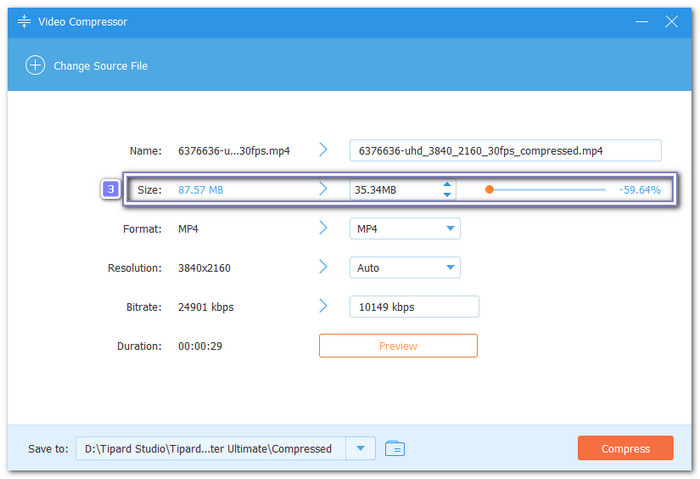Viewport: 700px width, 479px height.
Task: Increase output size with the up stepper
Action: 447,184
